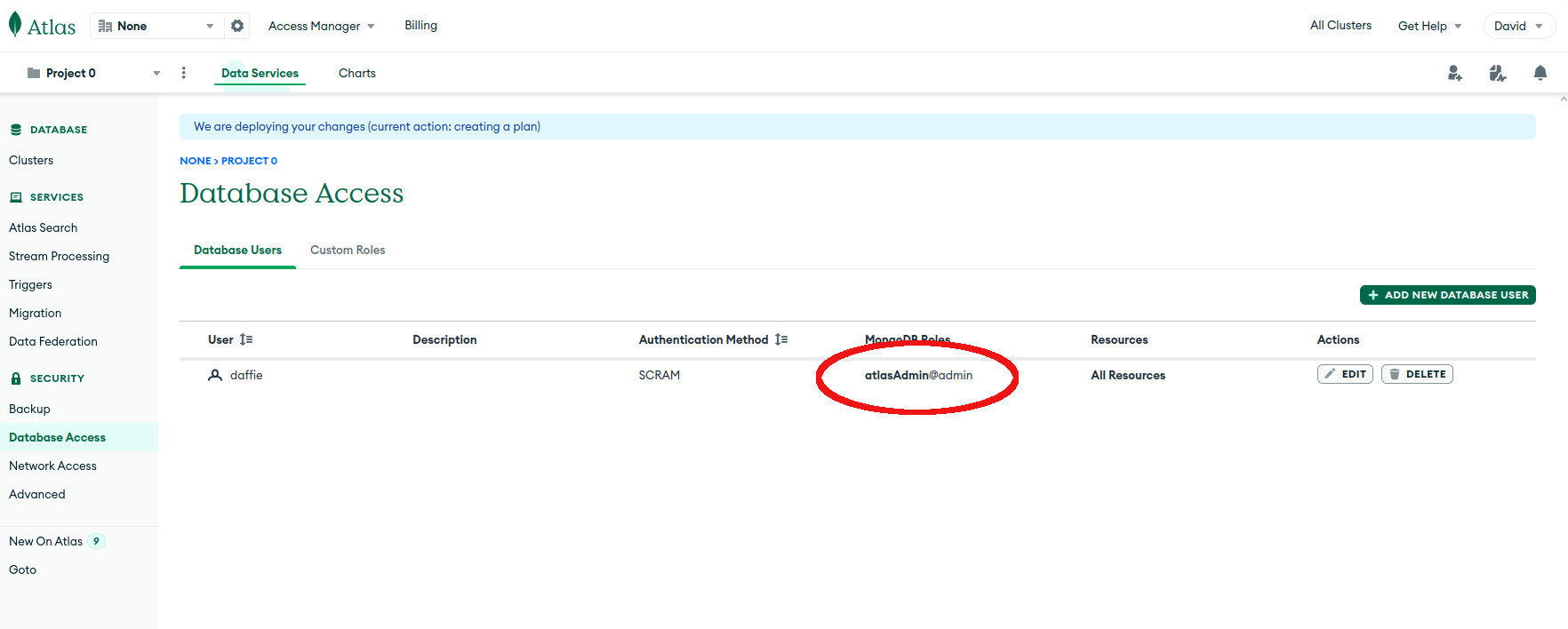This screenshot has height=629, width=1568.
Task: Select the Database Users tab
Action: pos(237,251)
